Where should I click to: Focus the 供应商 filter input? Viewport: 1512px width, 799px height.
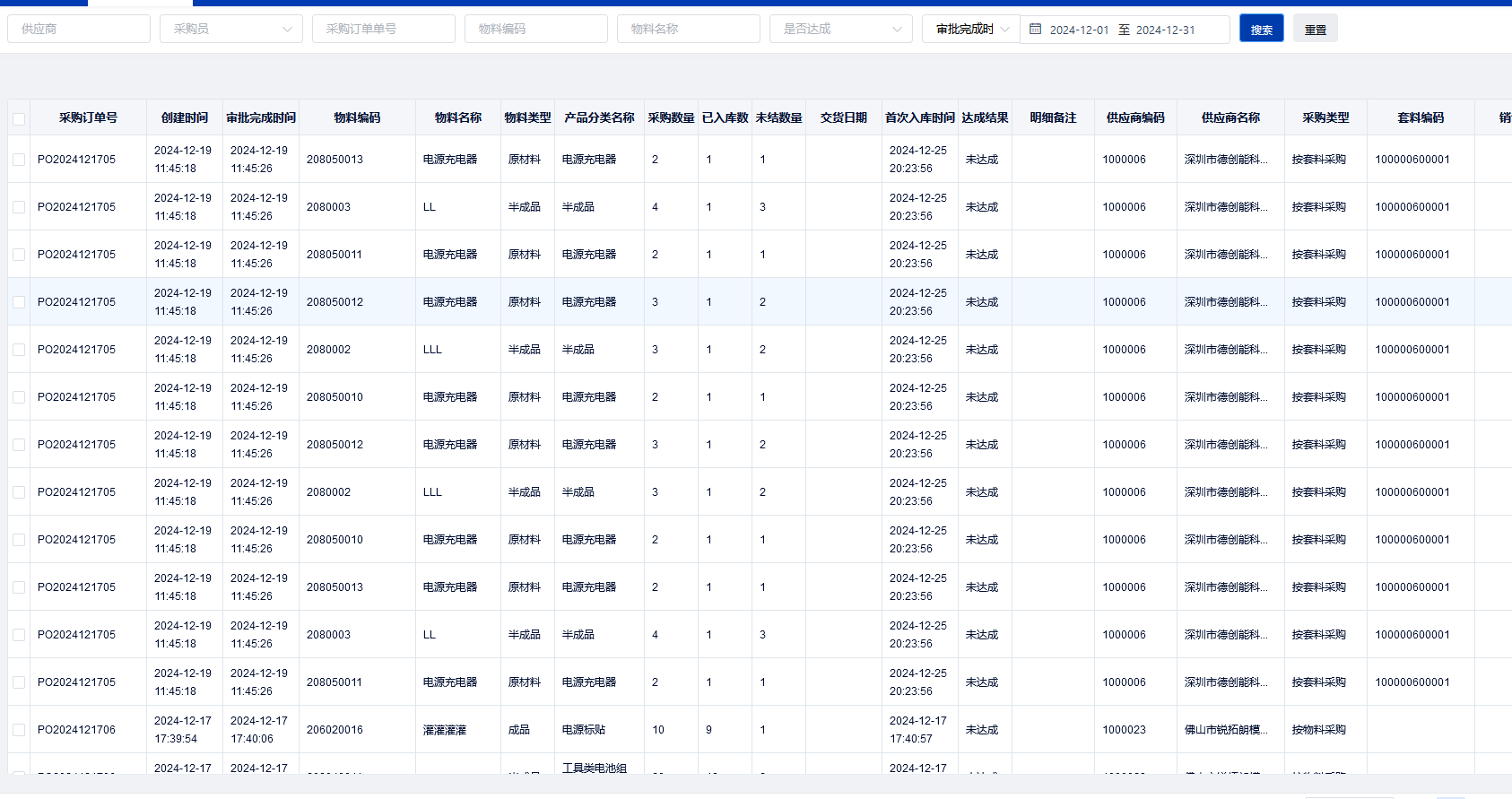pyautogui.click(x=79, y=29)
